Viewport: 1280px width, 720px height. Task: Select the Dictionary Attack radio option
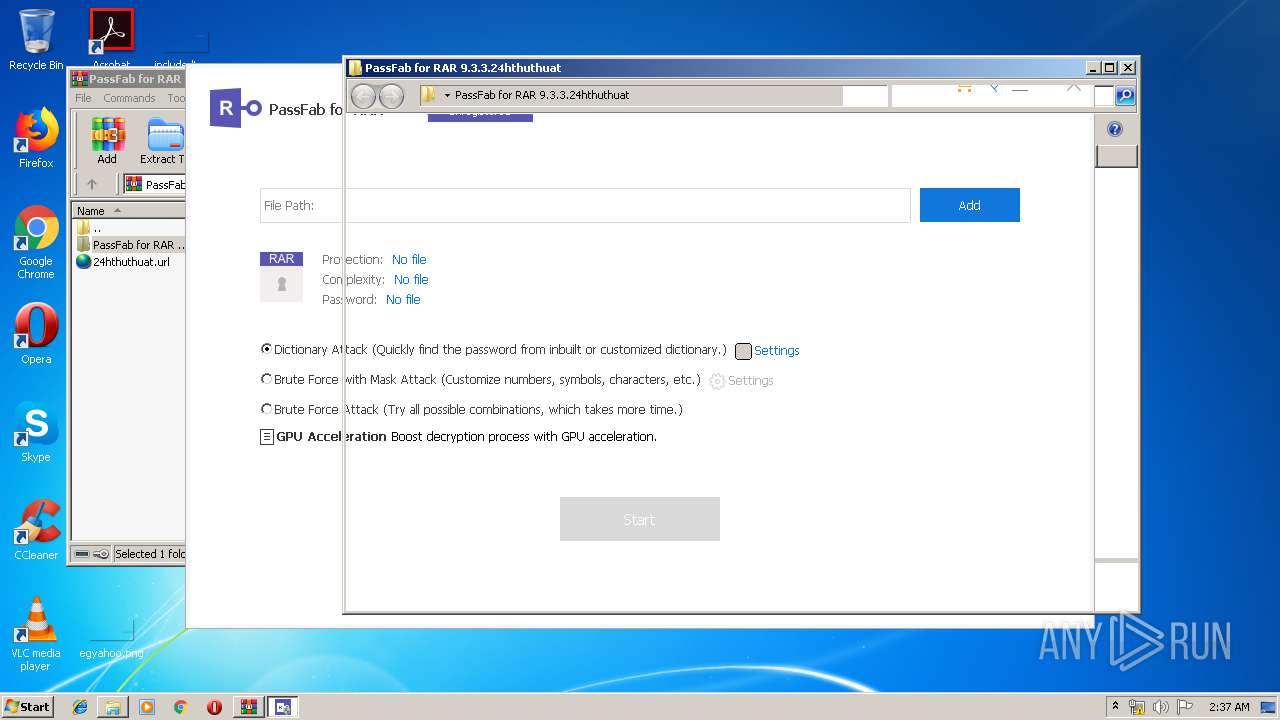click(x=266, y=349)
